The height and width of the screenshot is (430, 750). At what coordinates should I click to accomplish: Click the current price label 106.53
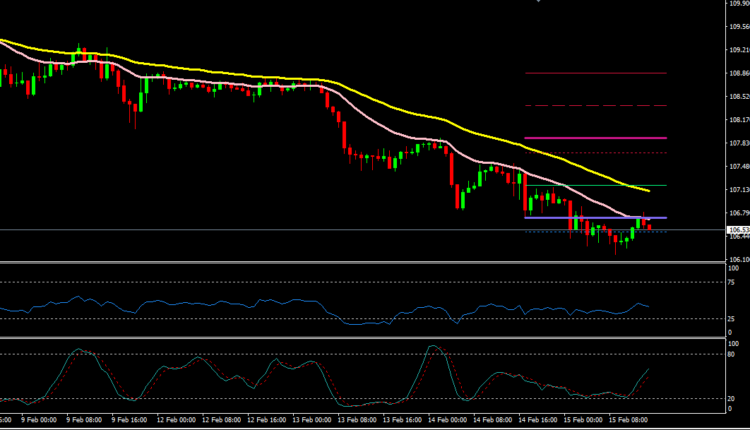point(738,230)
